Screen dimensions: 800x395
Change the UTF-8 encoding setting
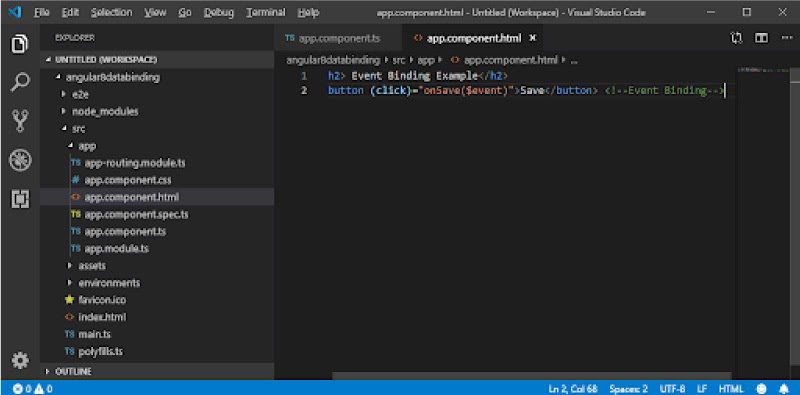[672, 389]
